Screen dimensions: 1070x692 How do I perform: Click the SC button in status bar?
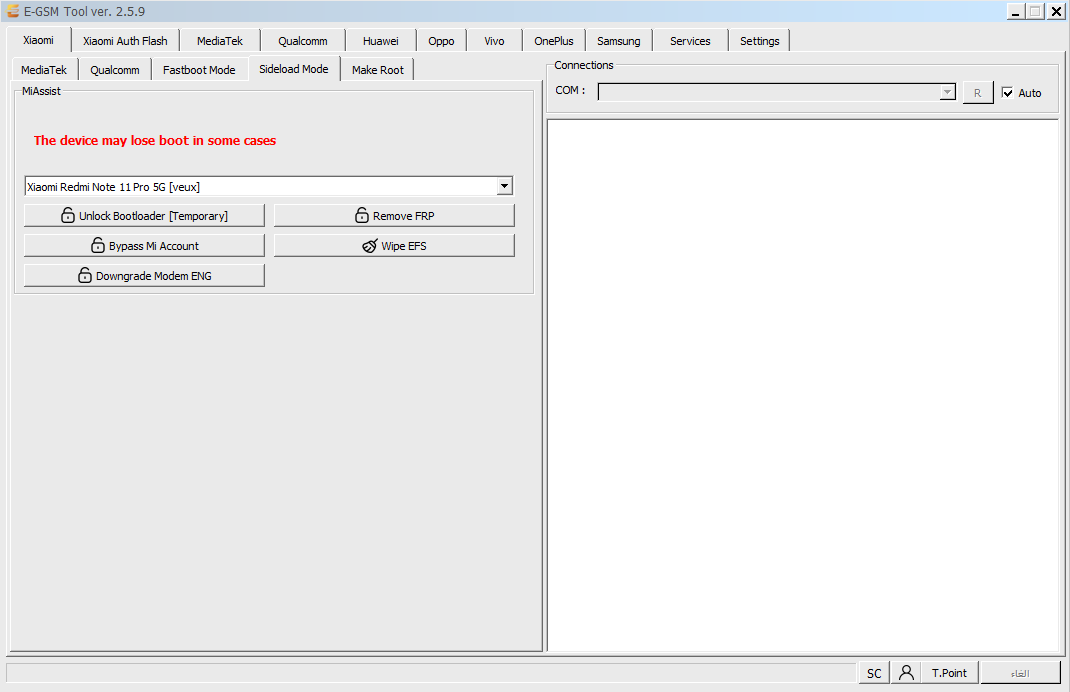(874, 673)
